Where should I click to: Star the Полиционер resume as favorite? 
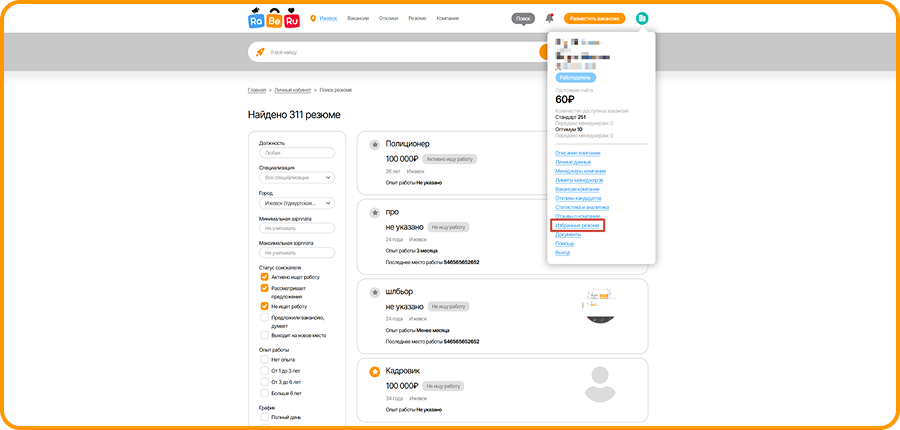click(x=374, y=144)
